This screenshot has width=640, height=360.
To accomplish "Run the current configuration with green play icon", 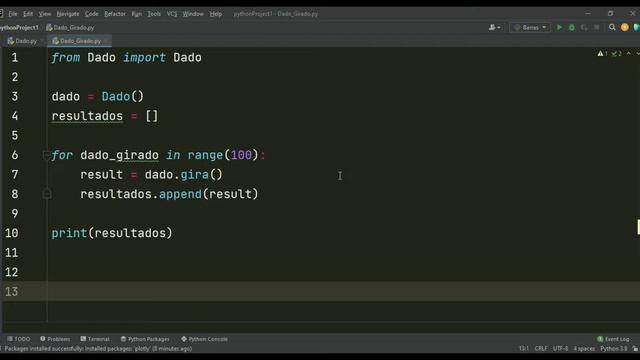I will [x=560, y=27].
